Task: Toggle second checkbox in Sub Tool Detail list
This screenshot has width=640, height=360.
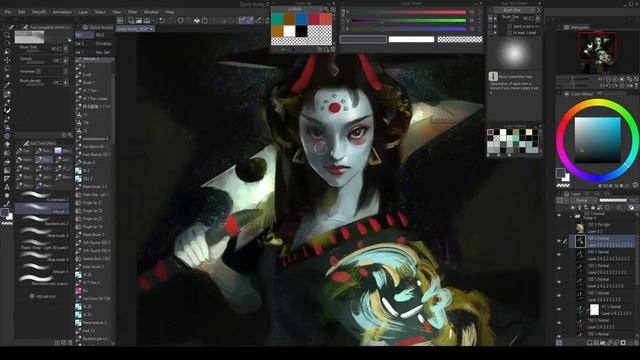Action: pyautogui.click(x=509, y=32)
